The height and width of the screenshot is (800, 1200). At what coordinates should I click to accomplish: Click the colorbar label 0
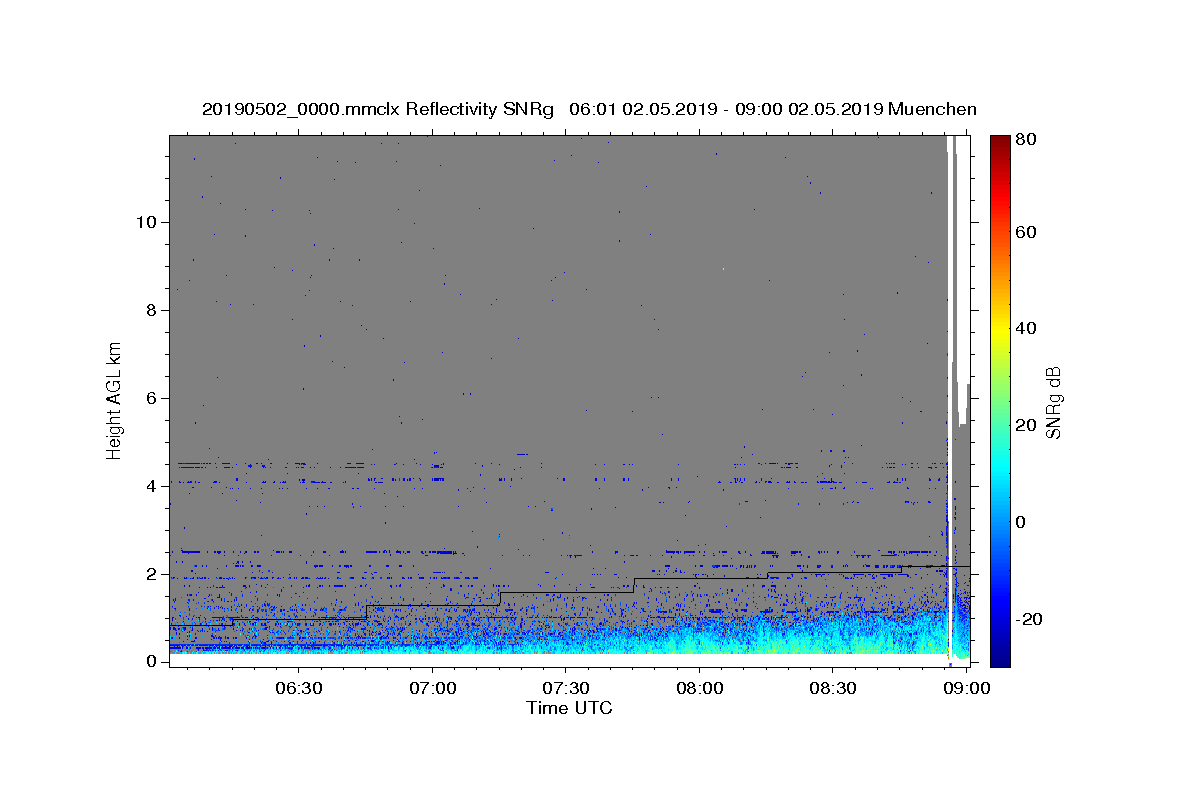point(1022,522)
